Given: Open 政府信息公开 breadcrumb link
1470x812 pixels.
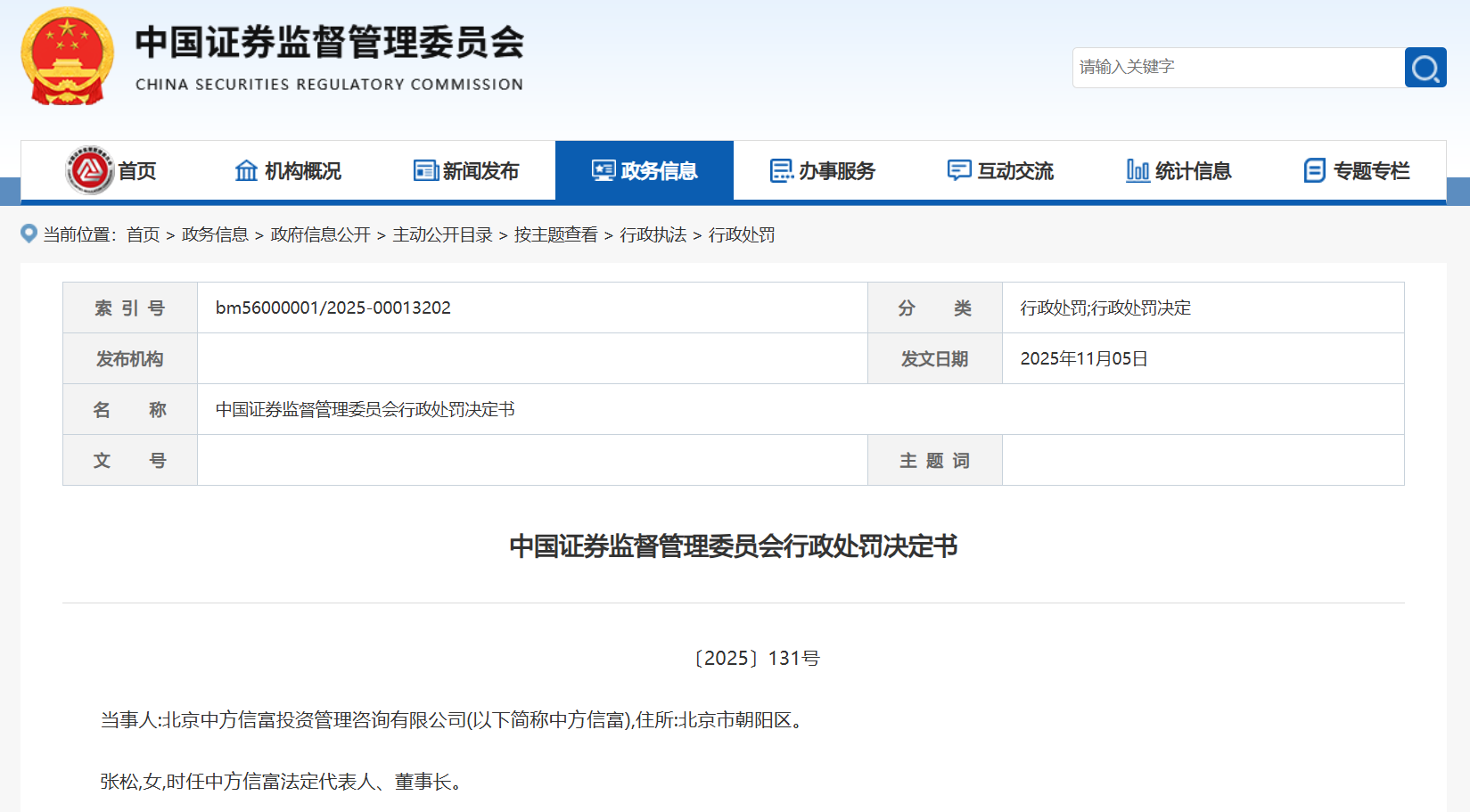Looking at the screenshot, I should tap(320, 234).
